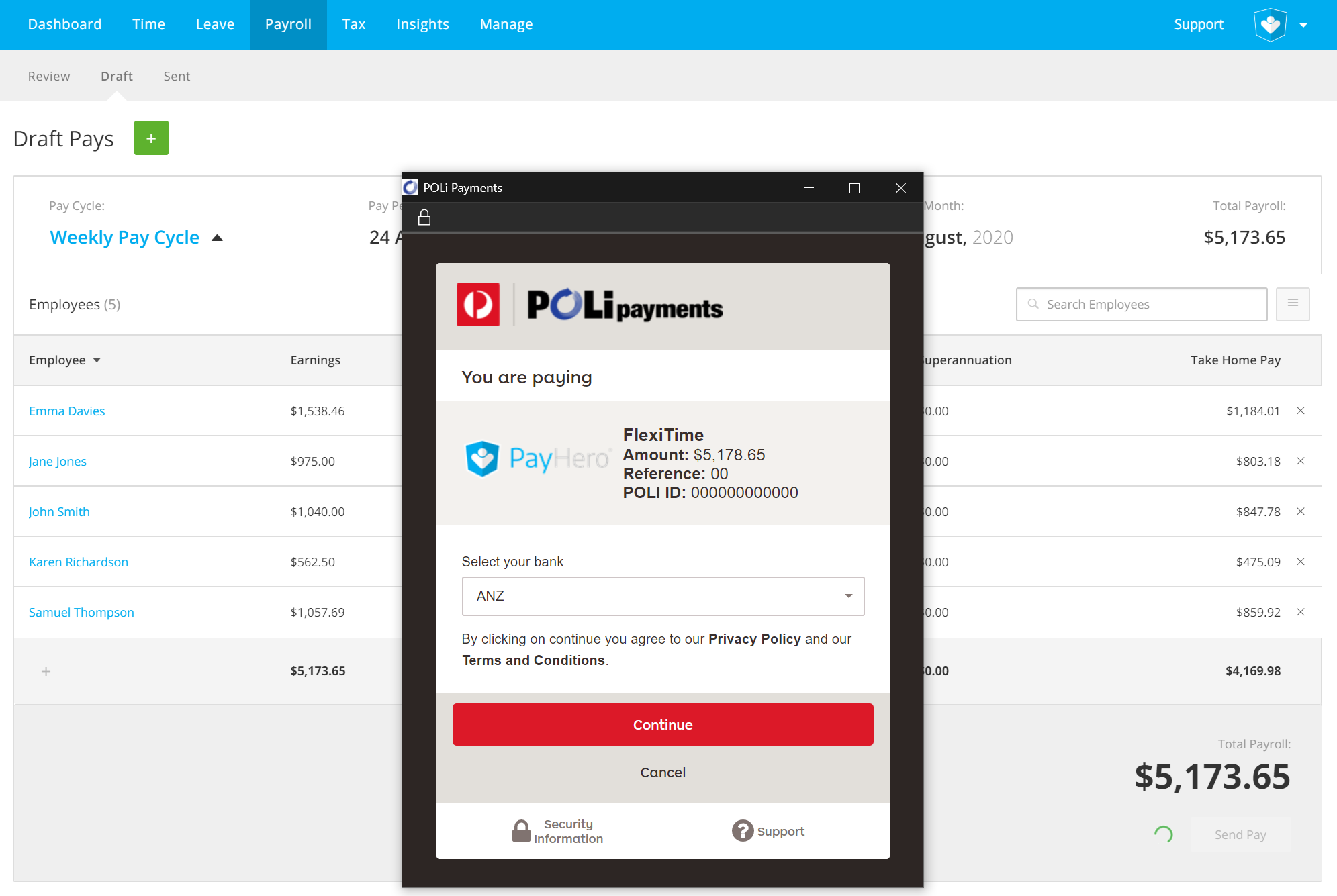This screenshot has height=896, width=1337.
Task: Remove Jane Jones from pay
Action: tap(1301, 461)
